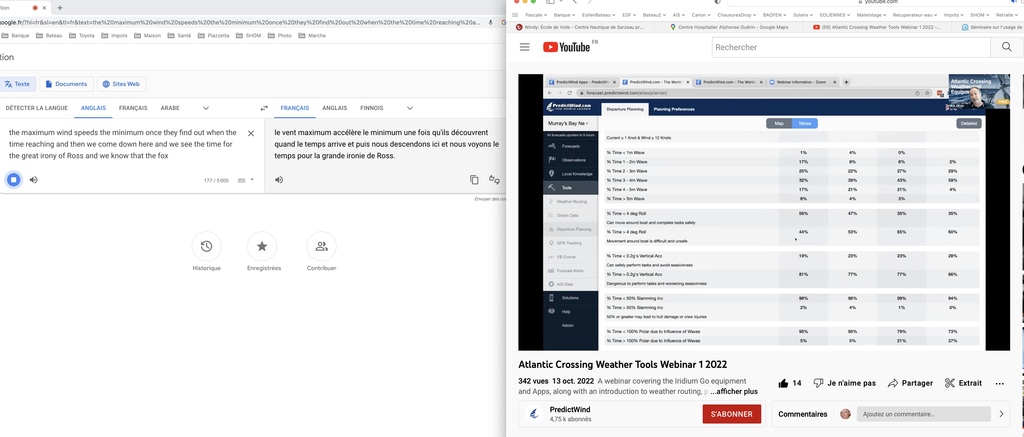Clear the source text with the X
The height and width of the screenshot is (437, 1024).
(x=251, y=133)
